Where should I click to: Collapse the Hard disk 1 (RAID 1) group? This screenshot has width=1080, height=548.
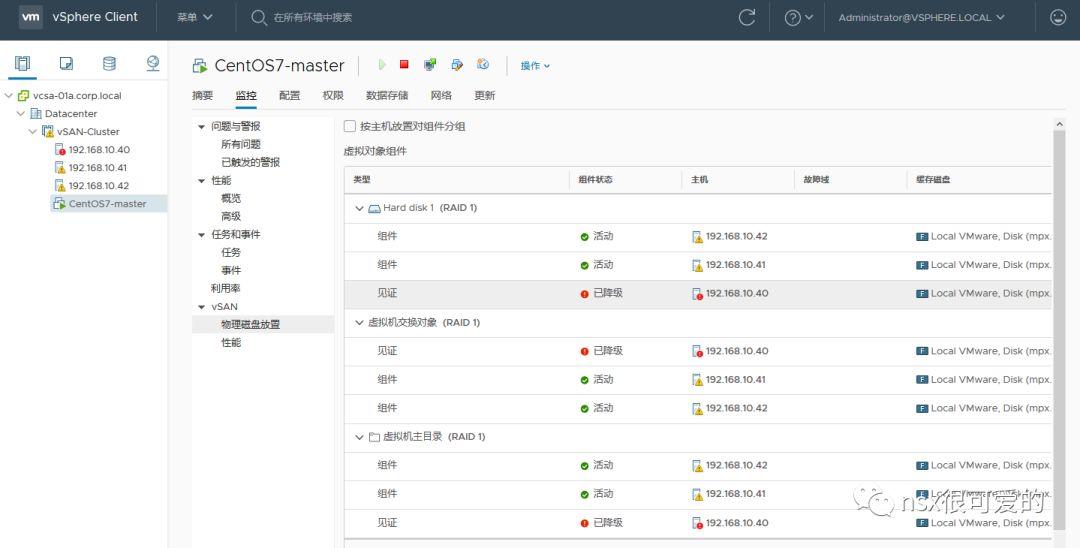coord(359,208)
